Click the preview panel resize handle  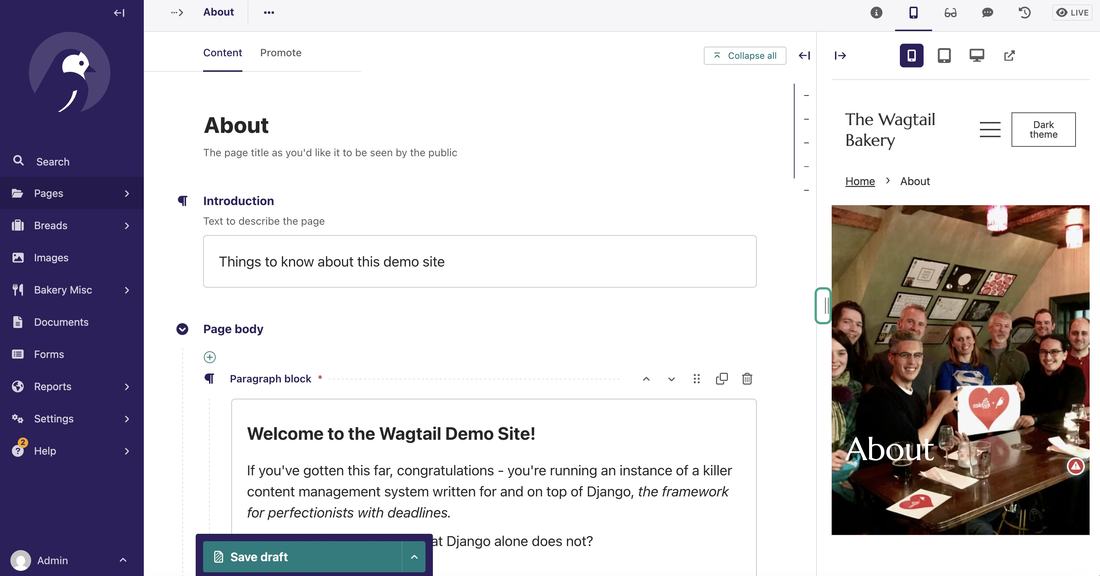tap(823, 306)
